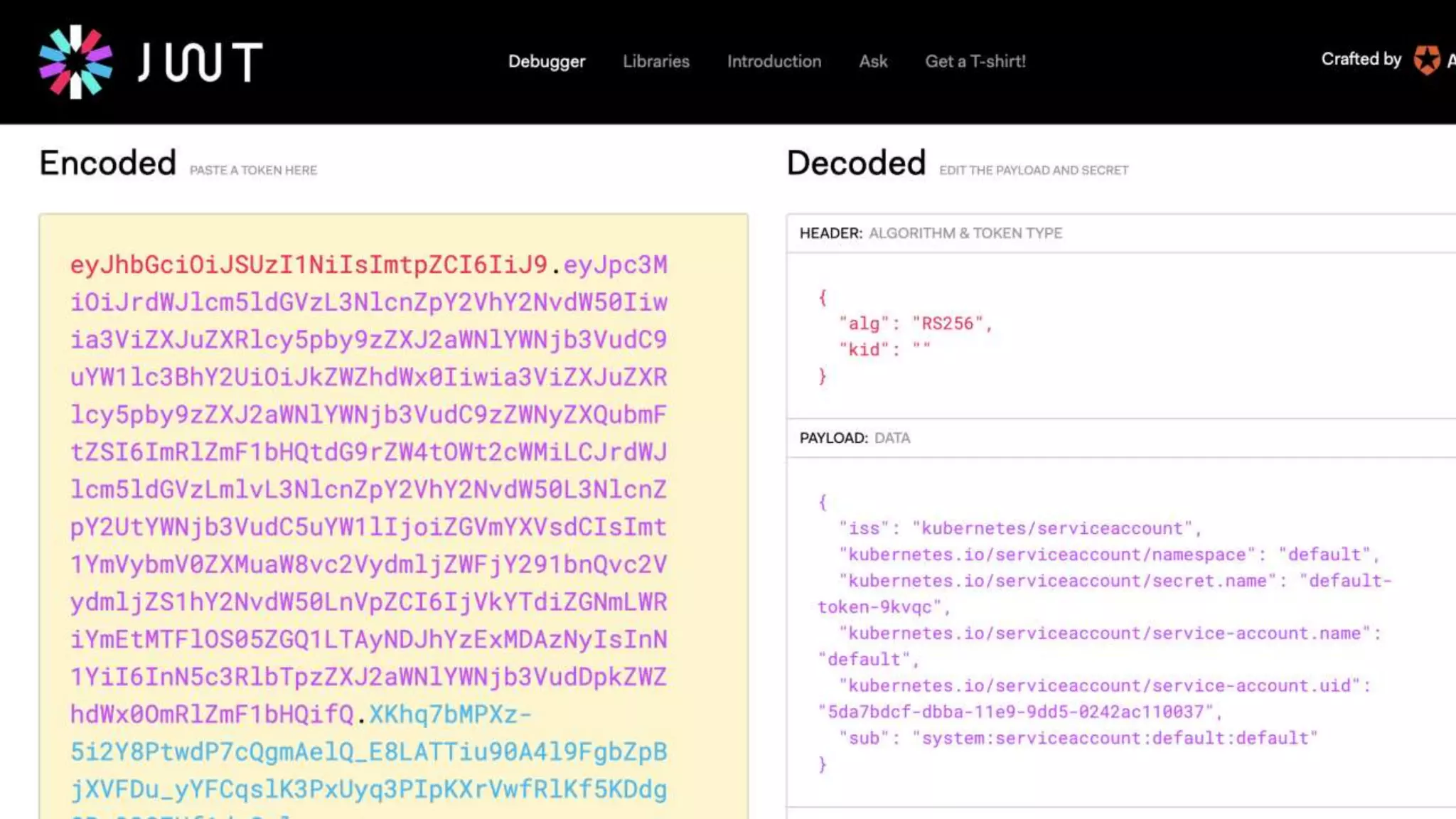Click the Crafted by label
Screen dimensions: 1456x819
click(1360, 59)
